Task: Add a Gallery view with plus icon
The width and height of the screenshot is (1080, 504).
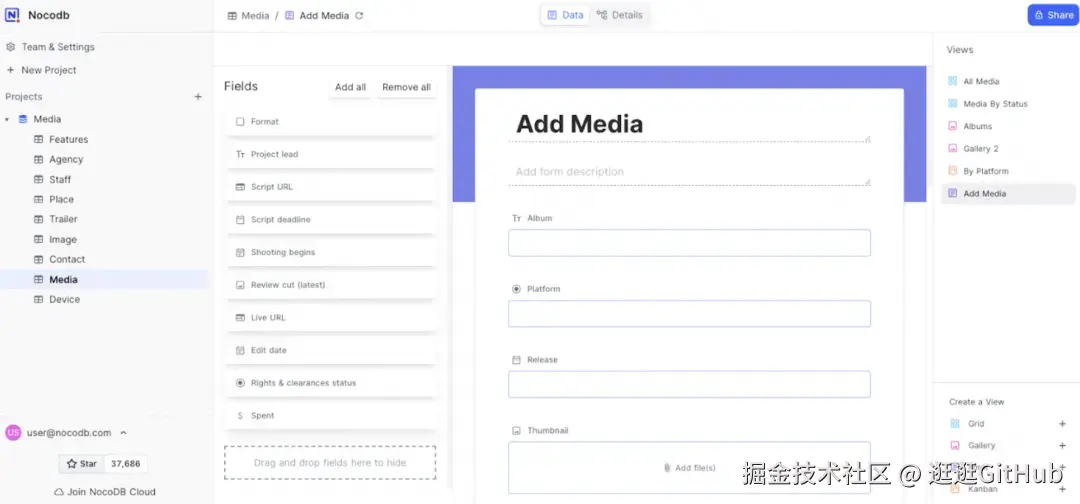Action: coord(1062,445)
